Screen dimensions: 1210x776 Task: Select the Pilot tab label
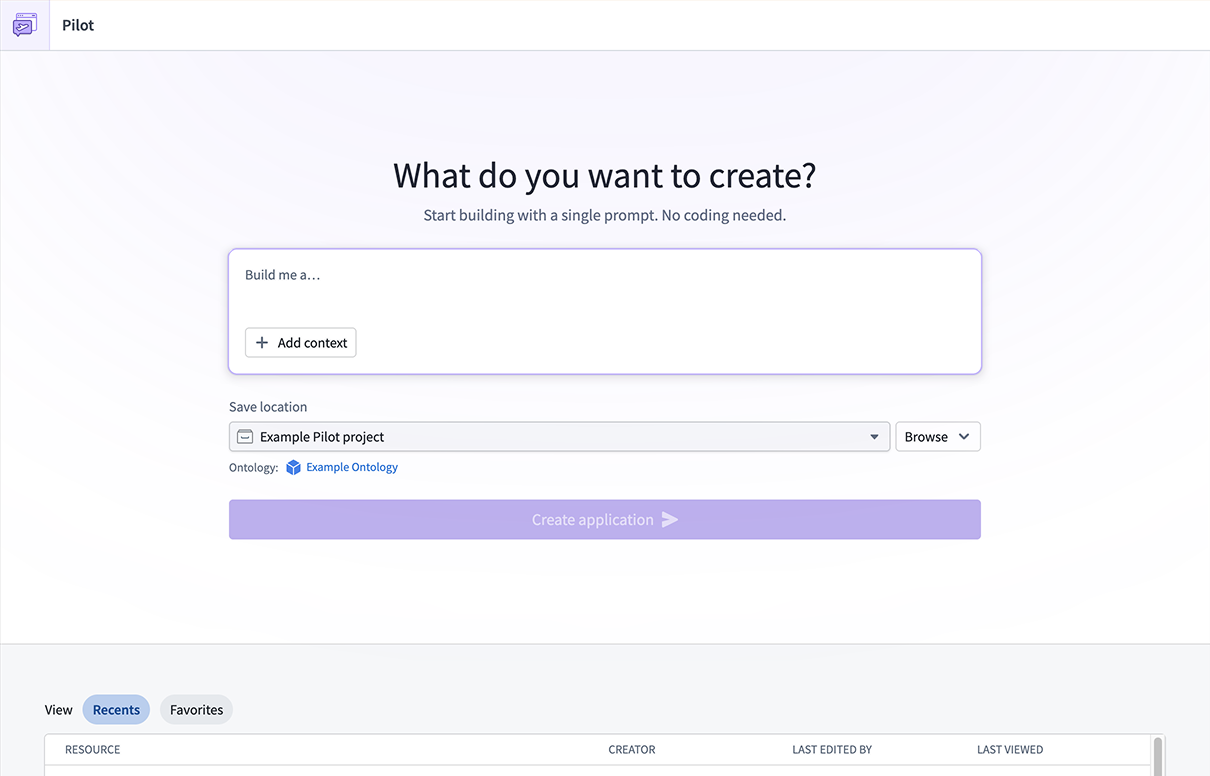click(x=77, y=25)
